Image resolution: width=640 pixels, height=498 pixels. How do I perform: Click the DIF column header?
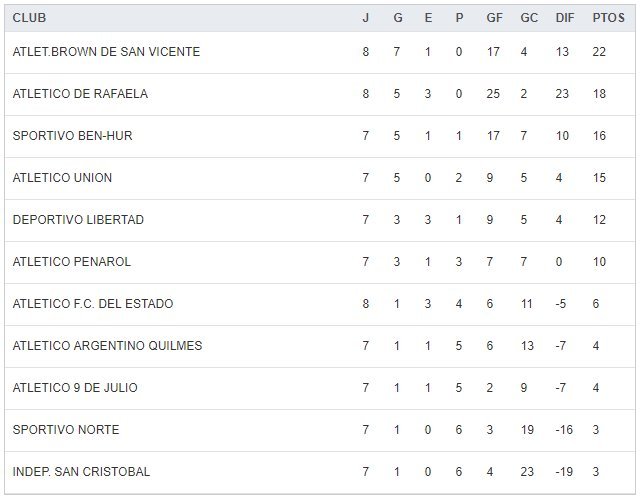click(x=564, y=18)
